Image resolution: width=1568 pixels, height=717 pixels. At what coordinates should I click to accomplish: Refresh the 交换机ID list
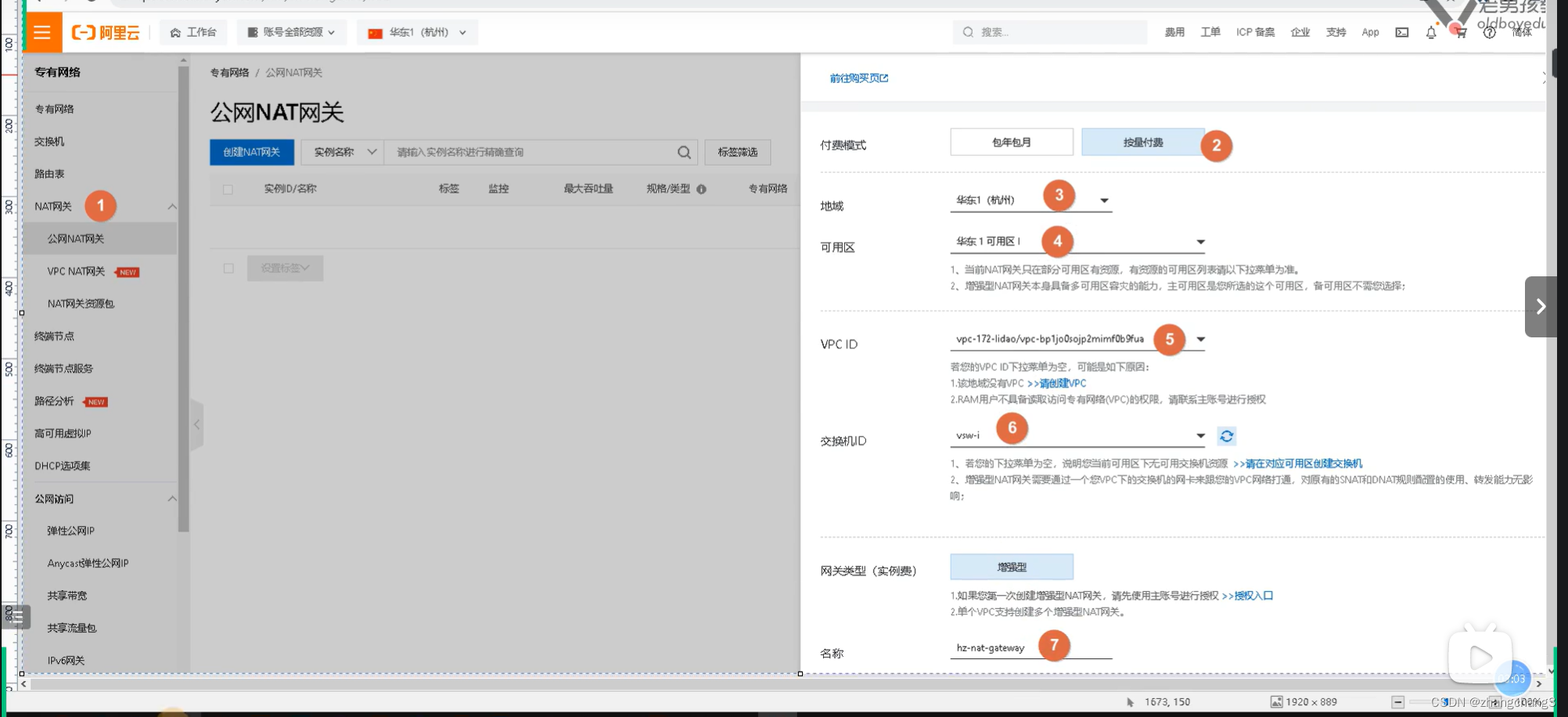point(1226,436)
